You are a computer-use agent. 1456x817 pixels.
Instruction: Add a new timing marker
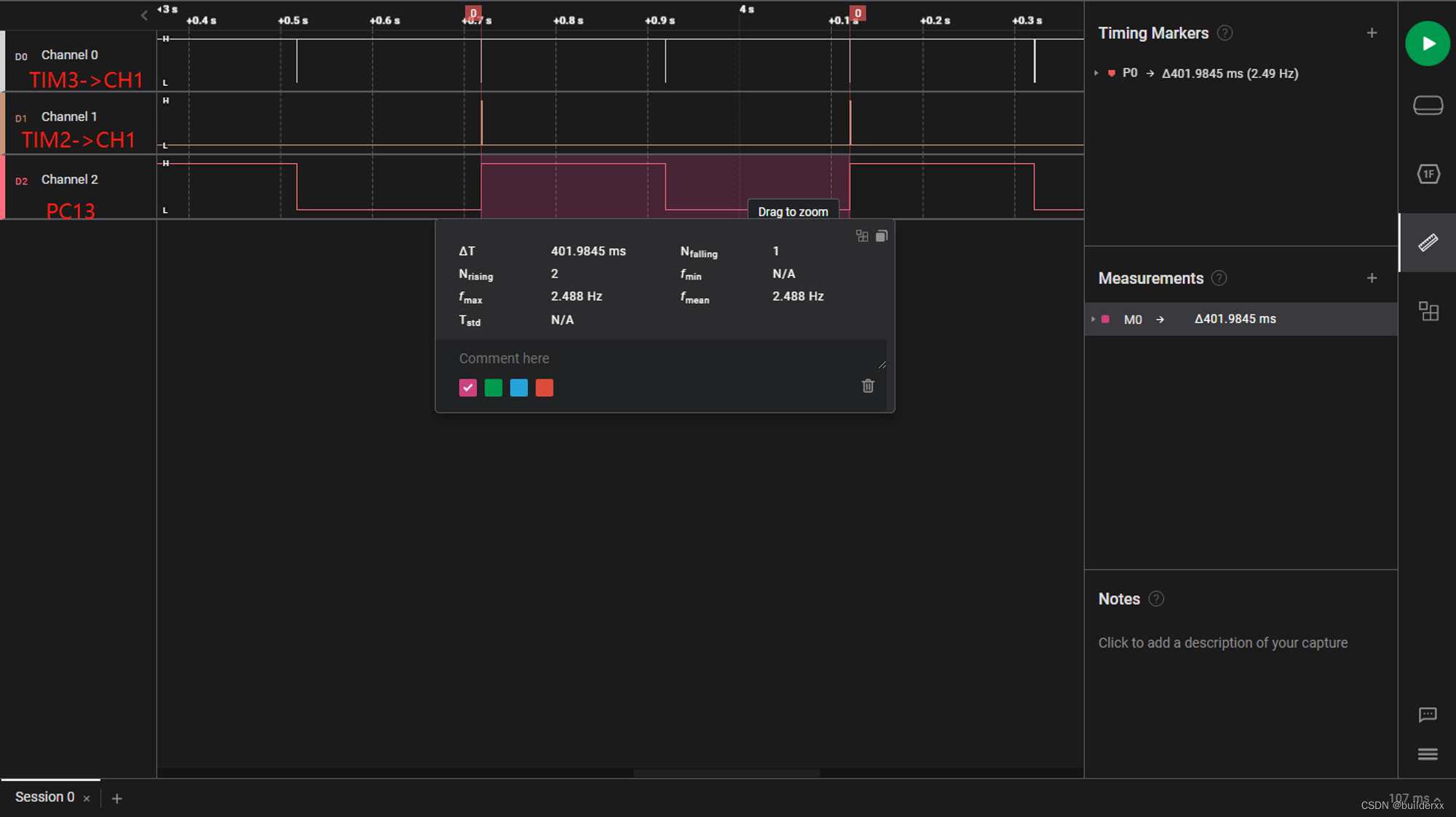[x=1372, y=33]
